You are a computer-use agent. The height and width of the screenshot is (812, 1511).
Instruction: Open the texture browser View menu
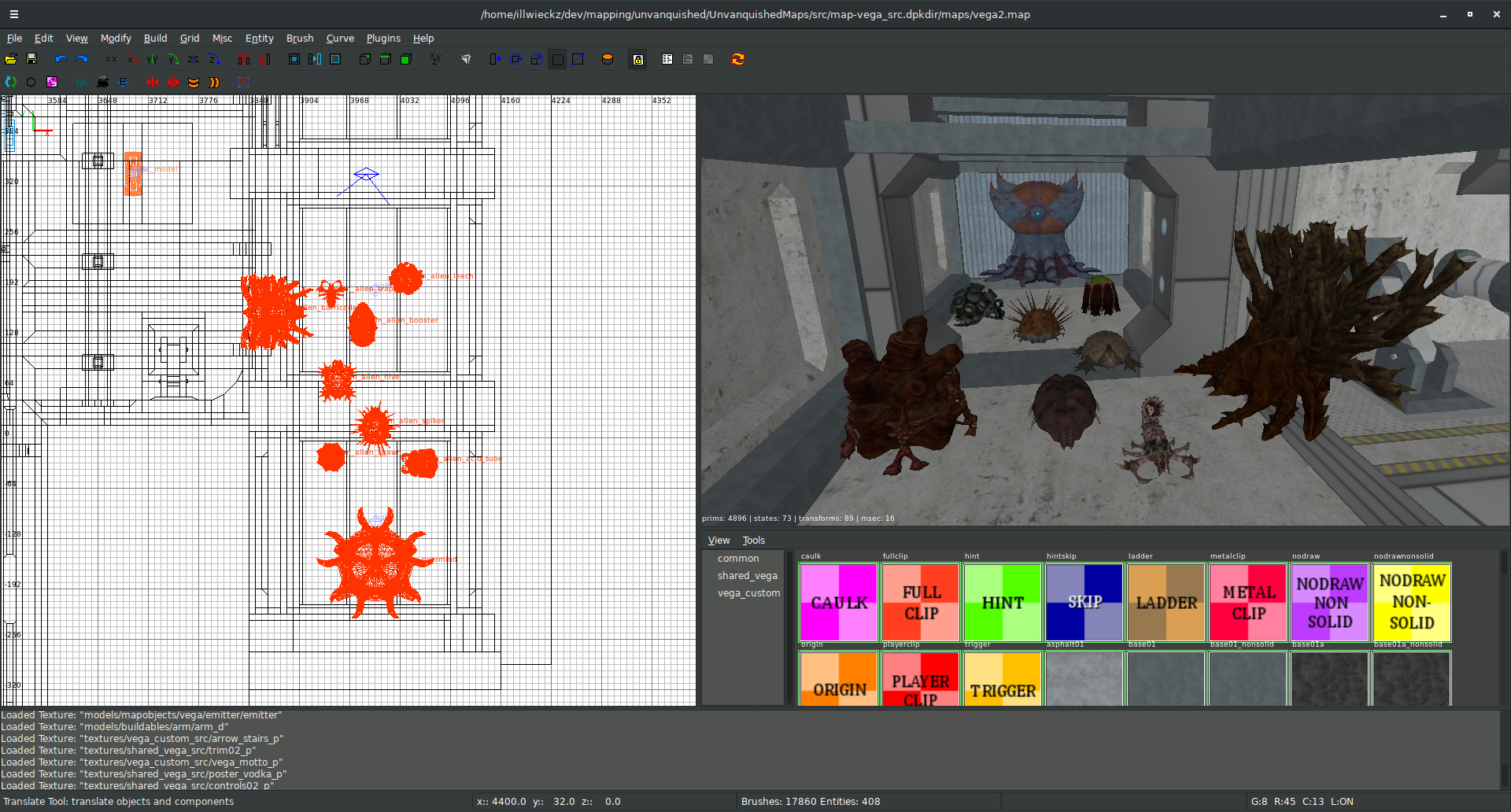point(718,541)
